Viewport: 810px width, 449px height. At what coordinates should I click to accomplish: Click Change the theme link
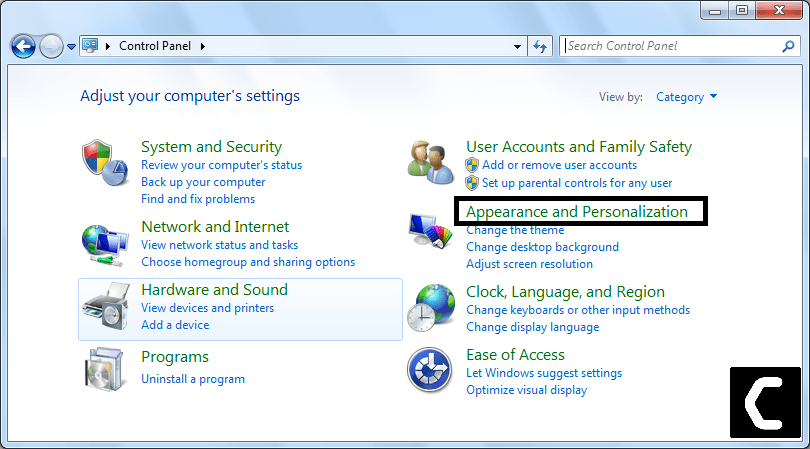point(515,230)
